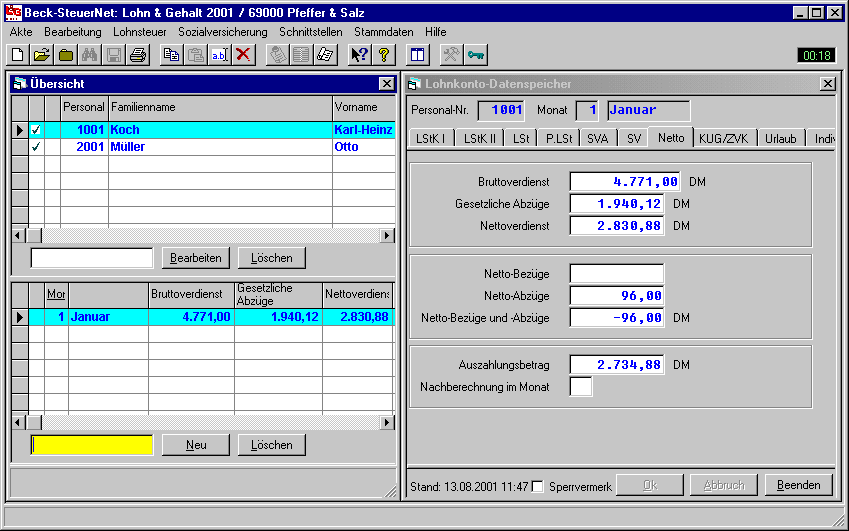849x531 pixels.
Task: Click right scroll arrow of employee list
Action: click(x=387, y=235)
